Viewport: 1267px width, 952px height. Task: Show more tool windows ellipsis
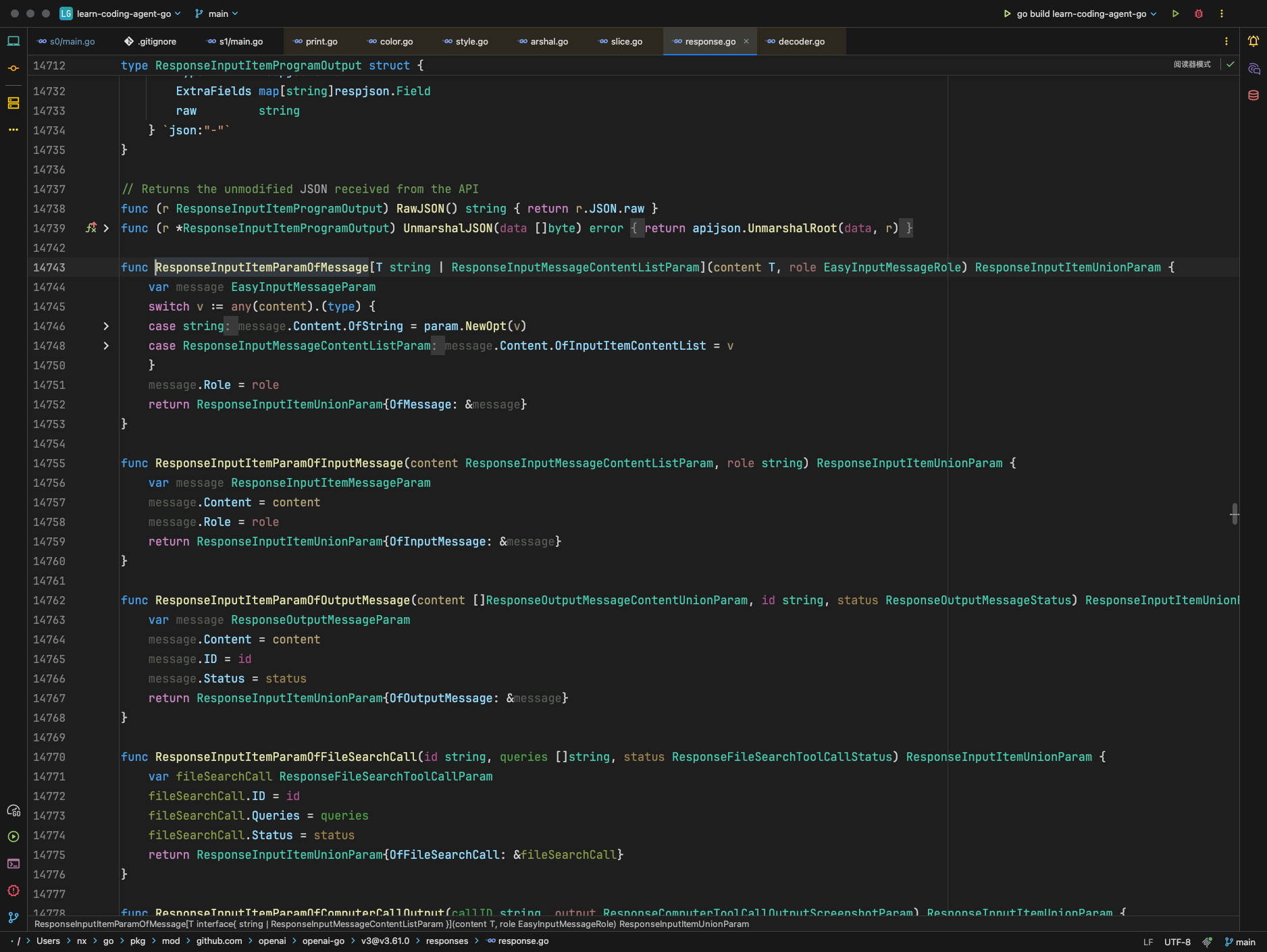pyautogui.click(x=14, y=130)
